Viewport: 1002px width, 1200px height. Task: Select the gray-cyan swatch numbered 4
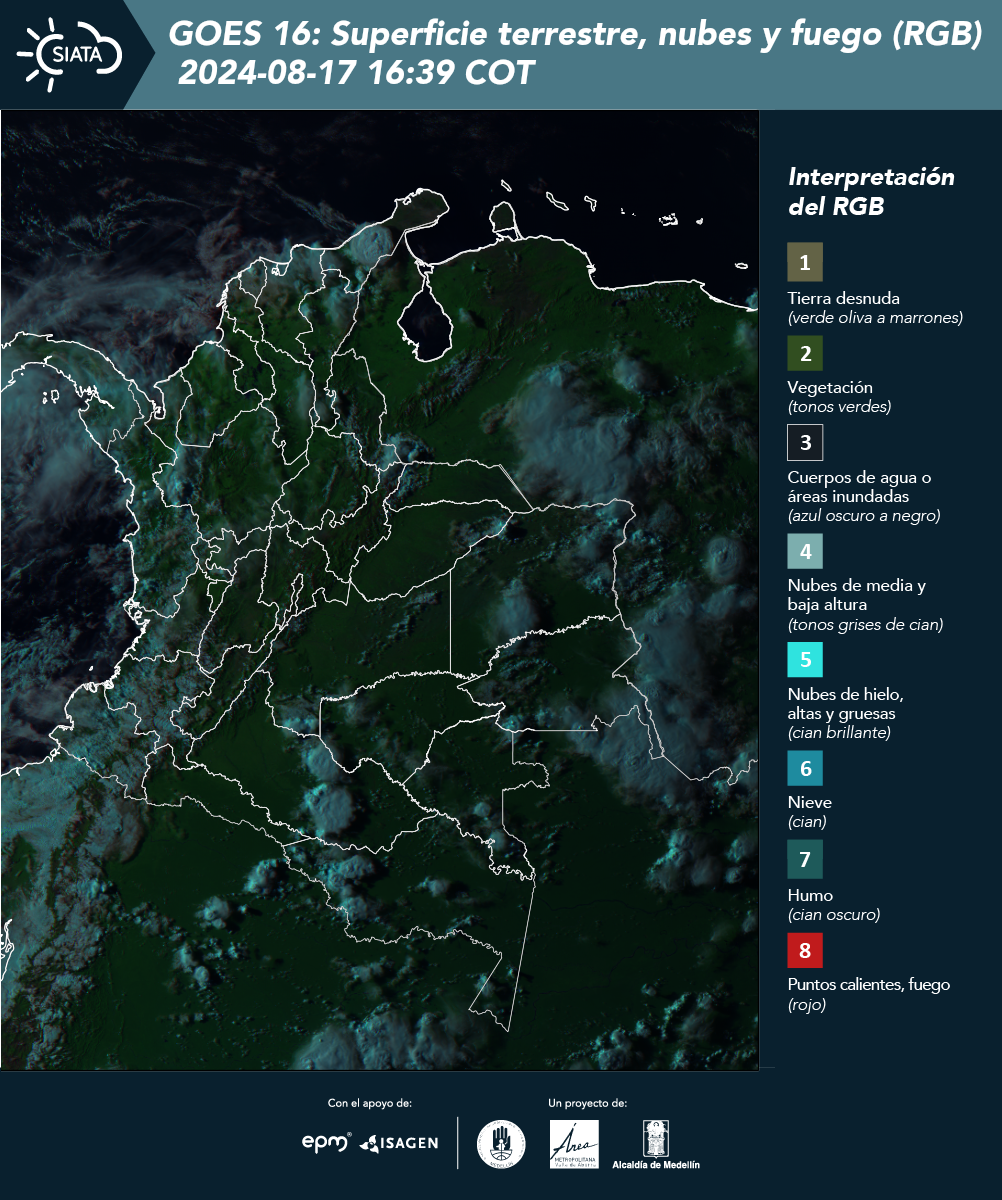click(x=805, y=550)
